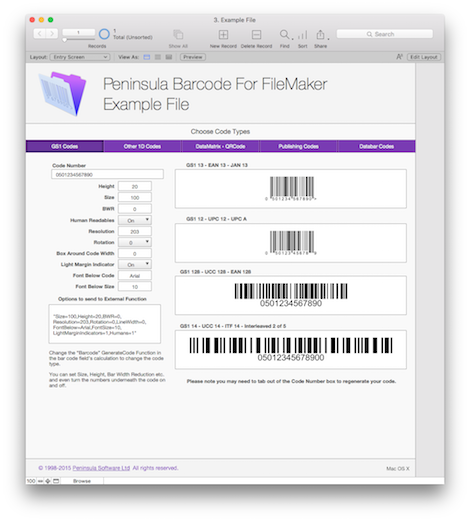Click the Height field
470x521 pixels.
click(135, 186)
